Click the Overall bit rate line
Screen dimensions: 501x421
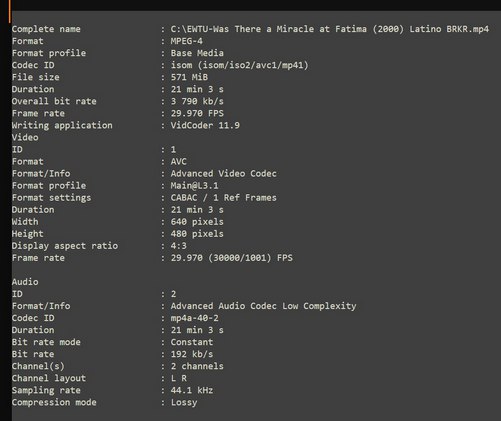118,101
